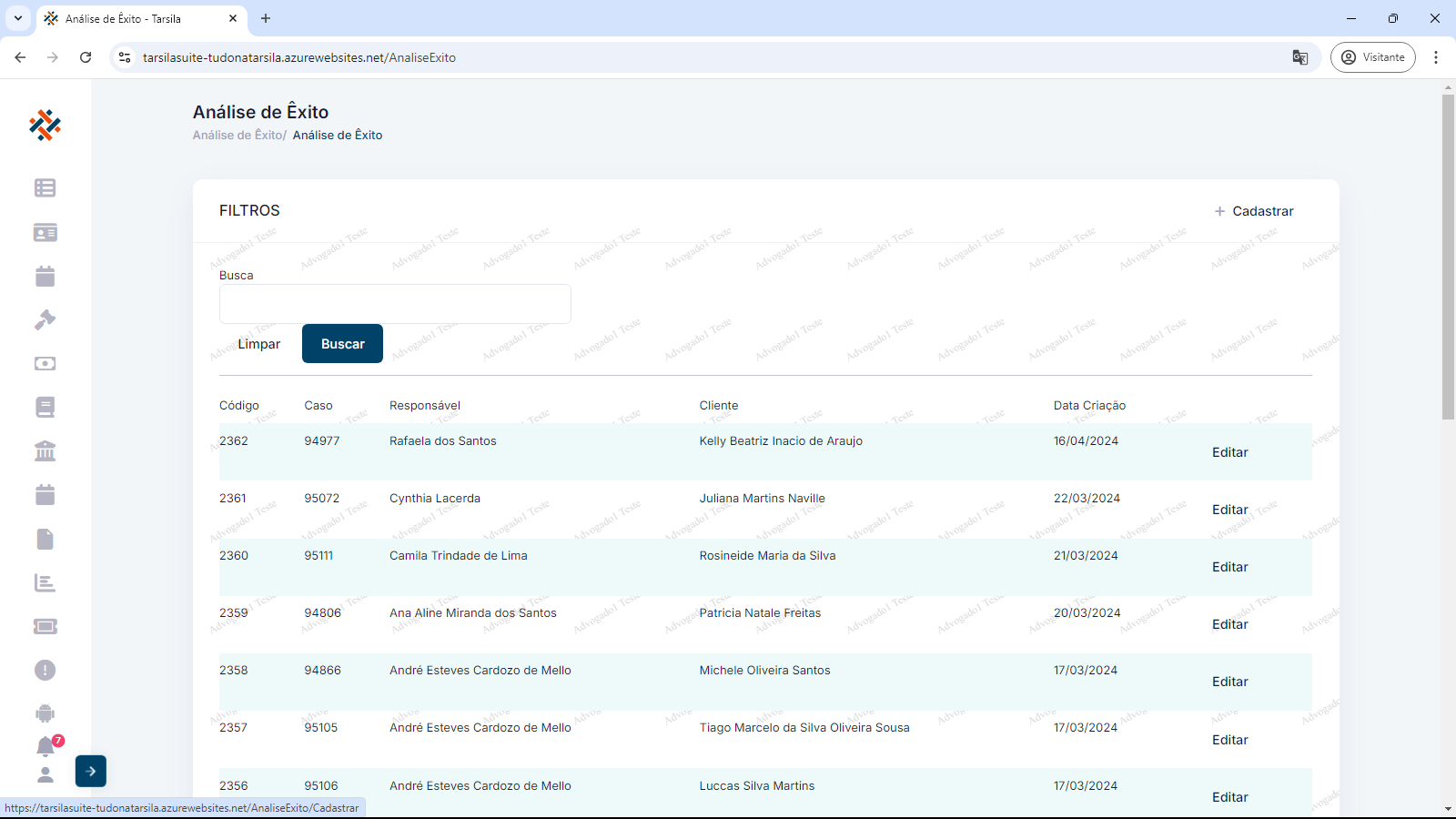
Task: Click the bank building icon in sidebar
Action: (45, 451)
